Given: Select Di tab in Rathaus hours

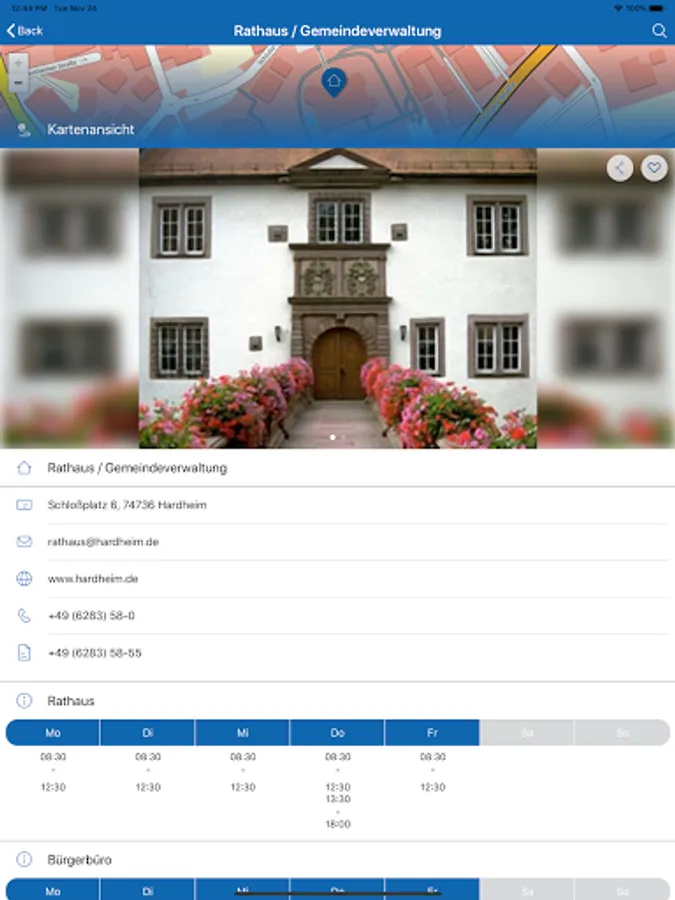Looking at the screenshot, I should click(148, 733).
